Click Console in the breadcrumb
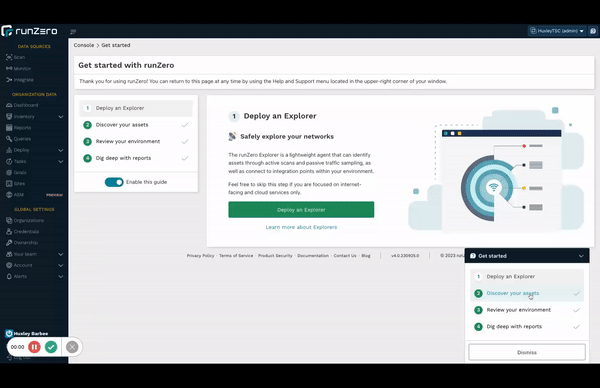The width and height of the screenshot is (600, 388). (x=84, y=45)
